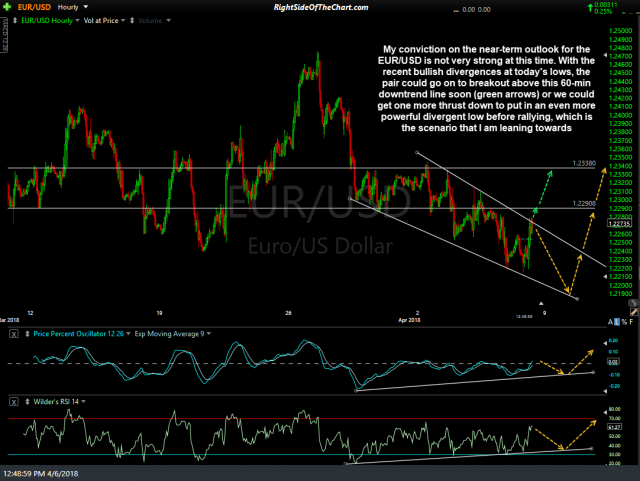This screenshot has width=640, height=481.
Task: Open the Wilder's RSI 14 dropdown
Action: pos(83,402)
